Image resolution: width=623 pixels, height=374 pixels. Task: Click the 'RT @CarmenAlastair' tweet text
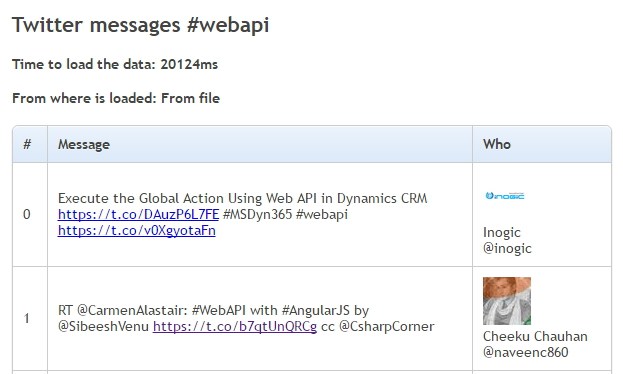[246, 318]
